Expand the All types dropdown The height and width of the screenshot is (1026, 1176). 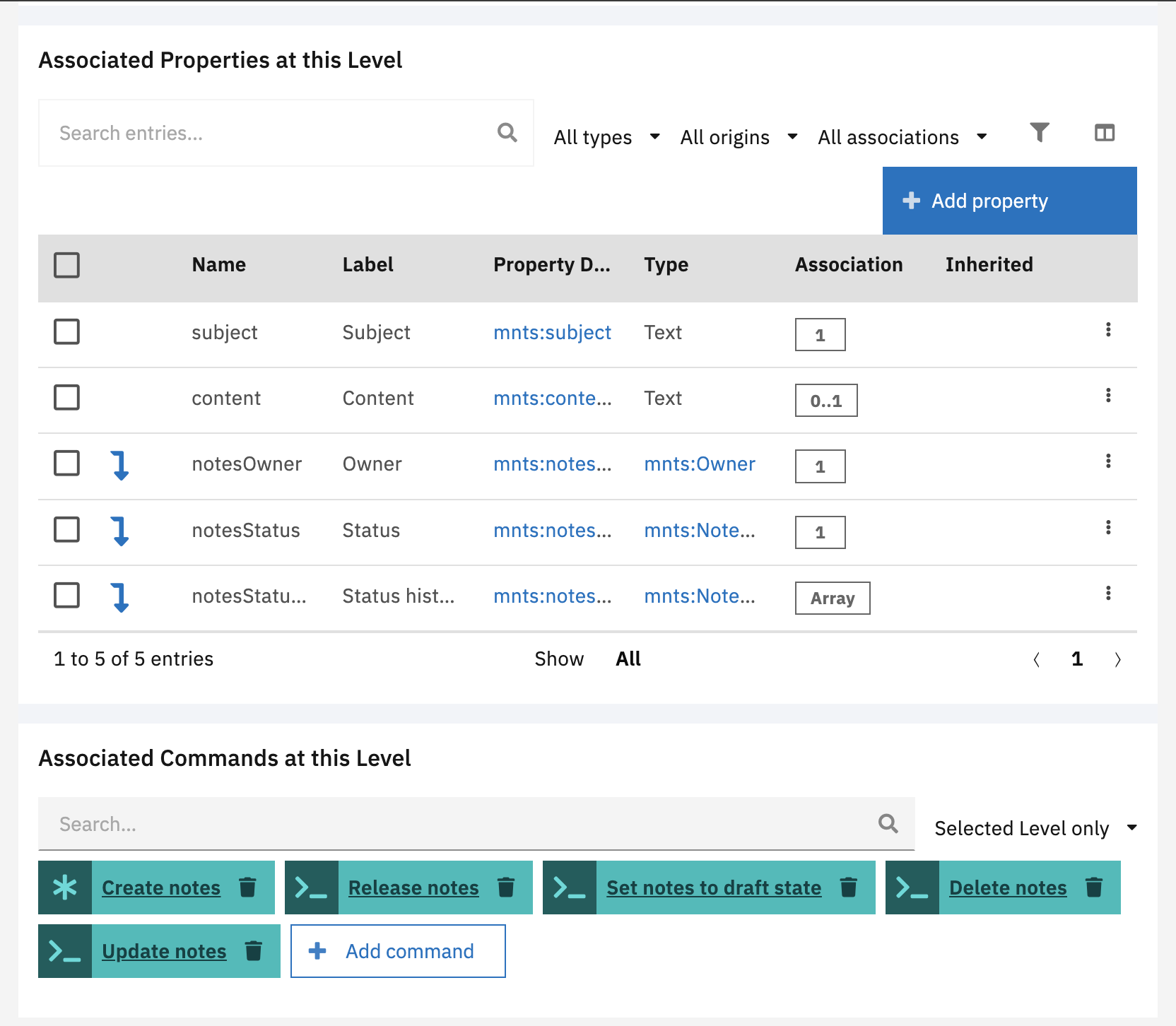(x=606, y=137)
